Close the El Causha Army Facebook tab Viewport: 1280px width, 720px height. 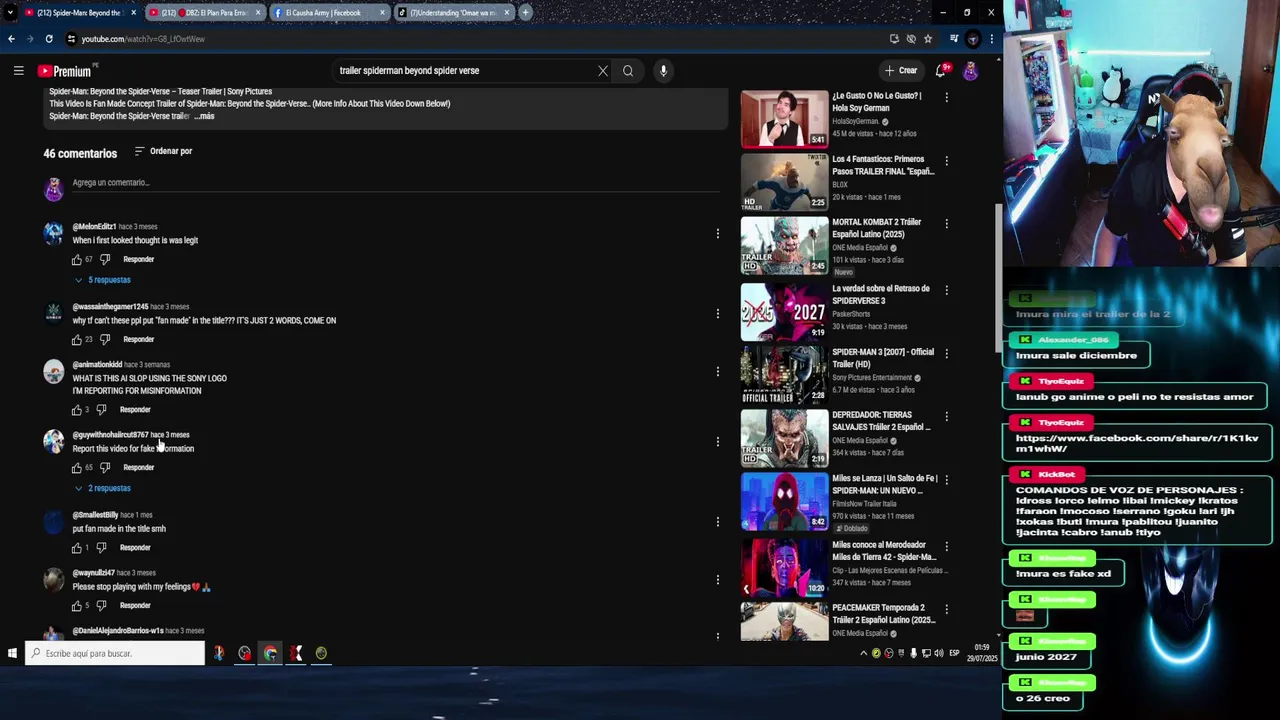click(382, 13)
